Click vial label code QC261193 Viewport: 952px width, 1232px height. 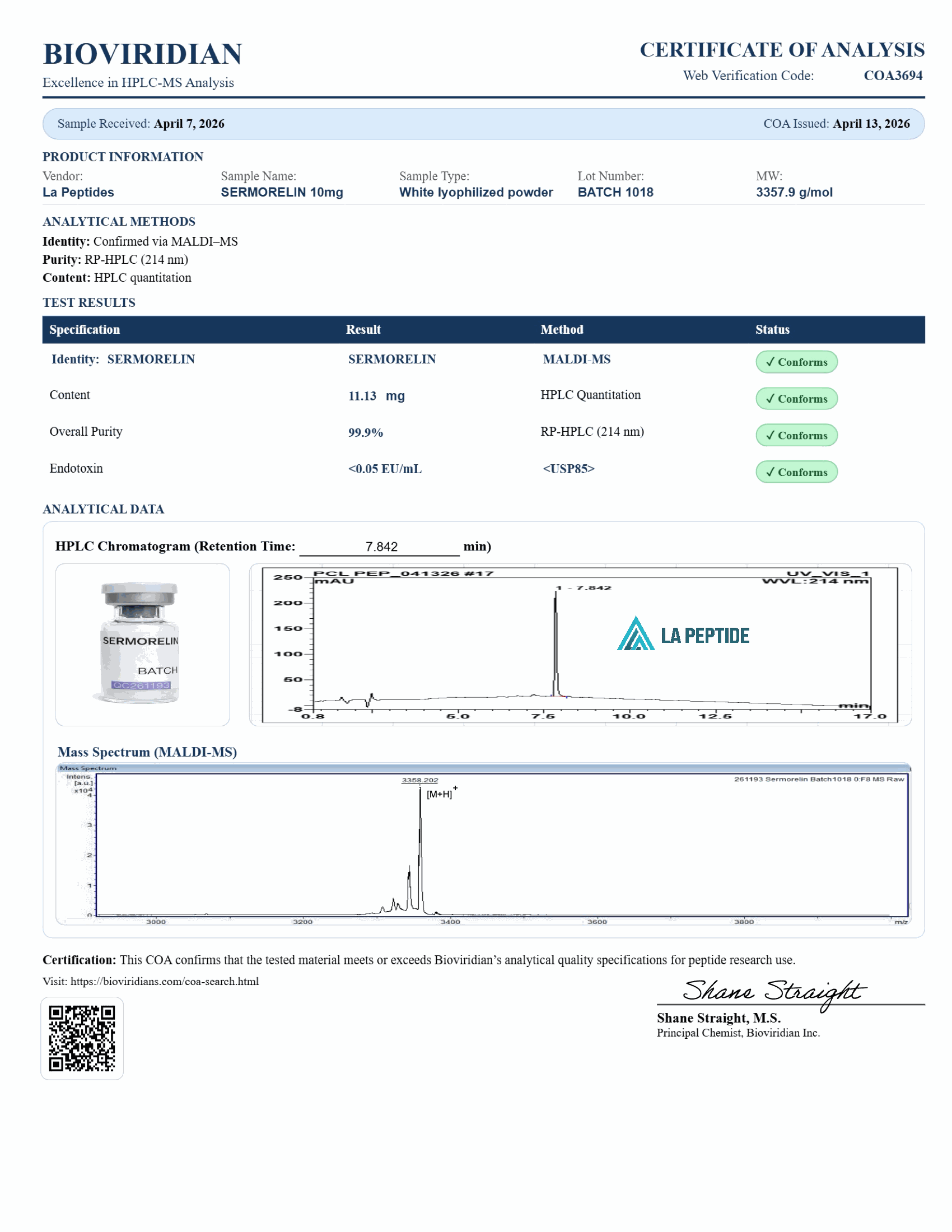(141, 685)
